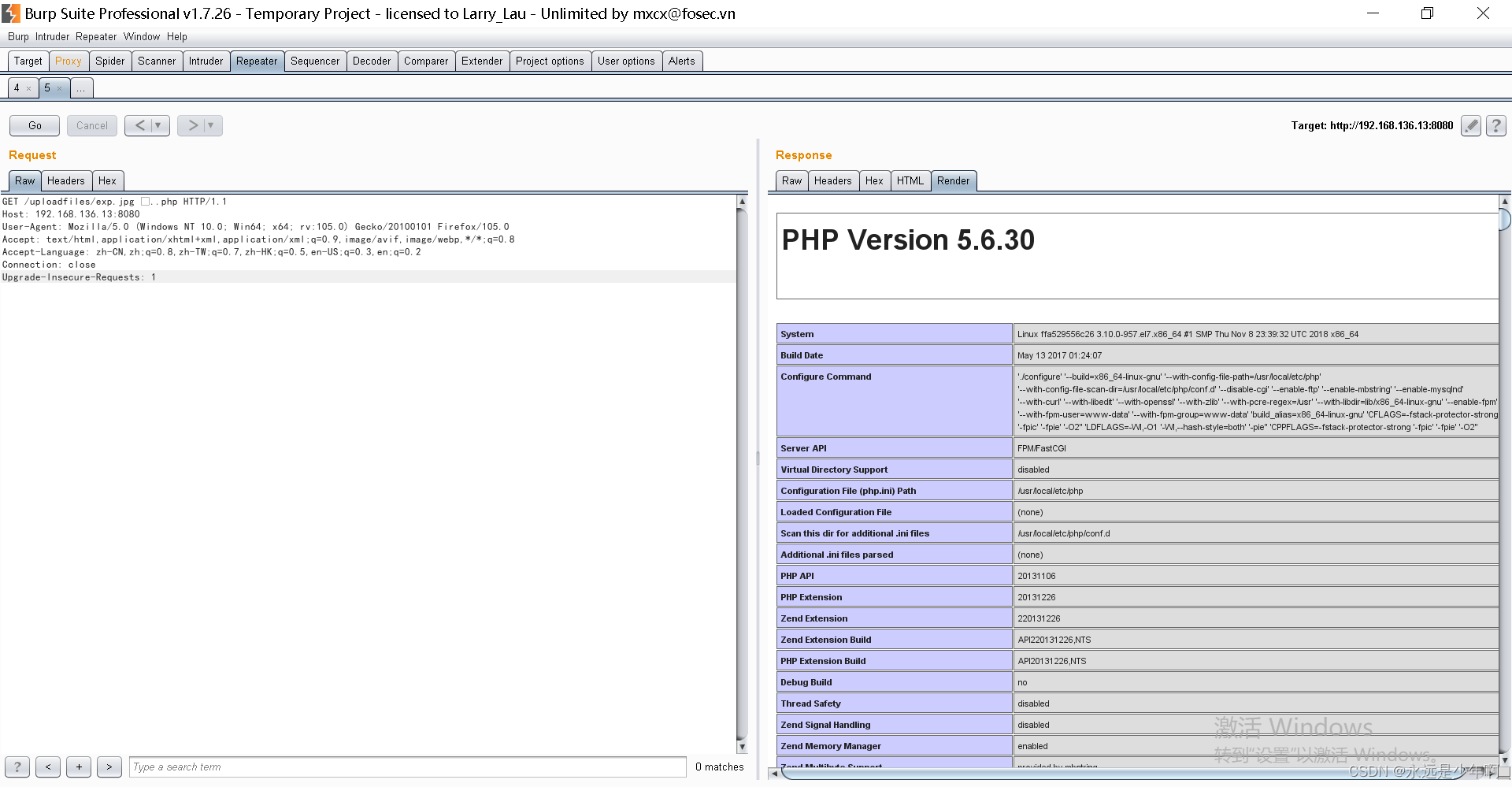Screen dimensions: 1512x787
Task: Switch to the Target tab
Action: click(28, 61)
